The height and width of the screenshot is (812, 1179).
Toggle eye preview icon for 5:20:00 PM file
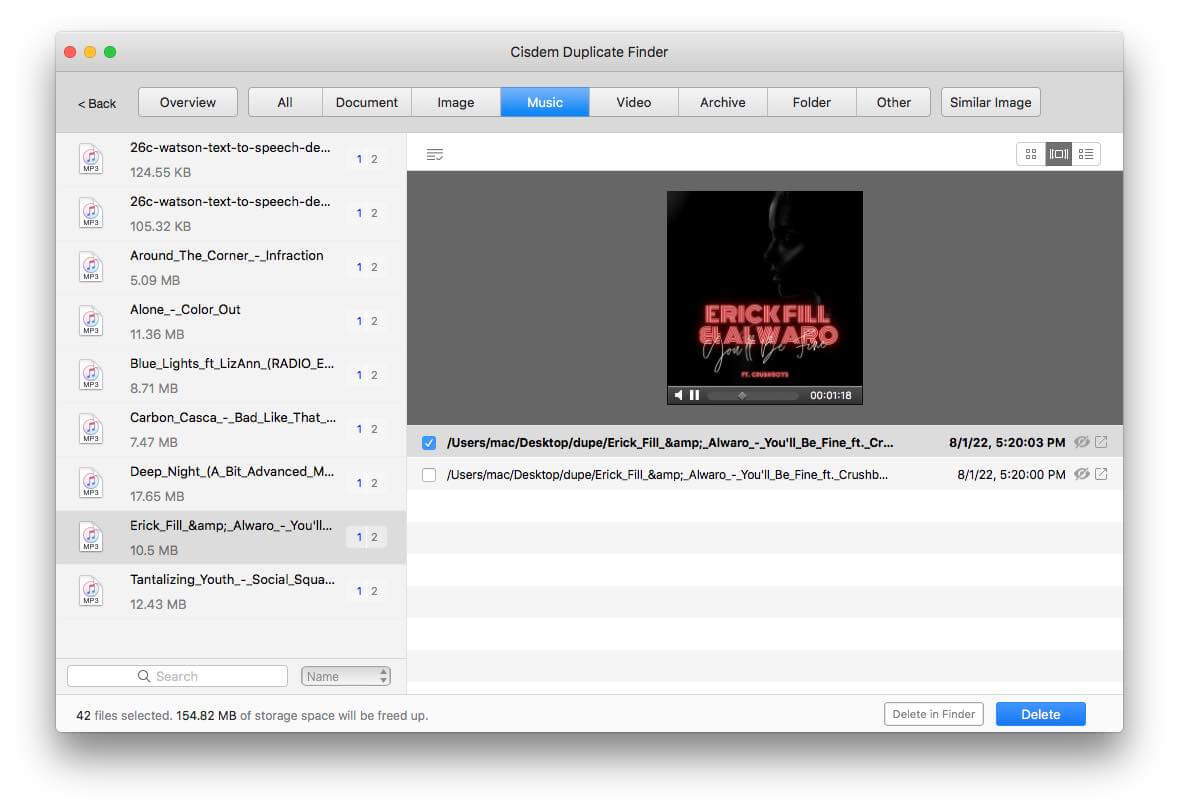coord(1081,474)
